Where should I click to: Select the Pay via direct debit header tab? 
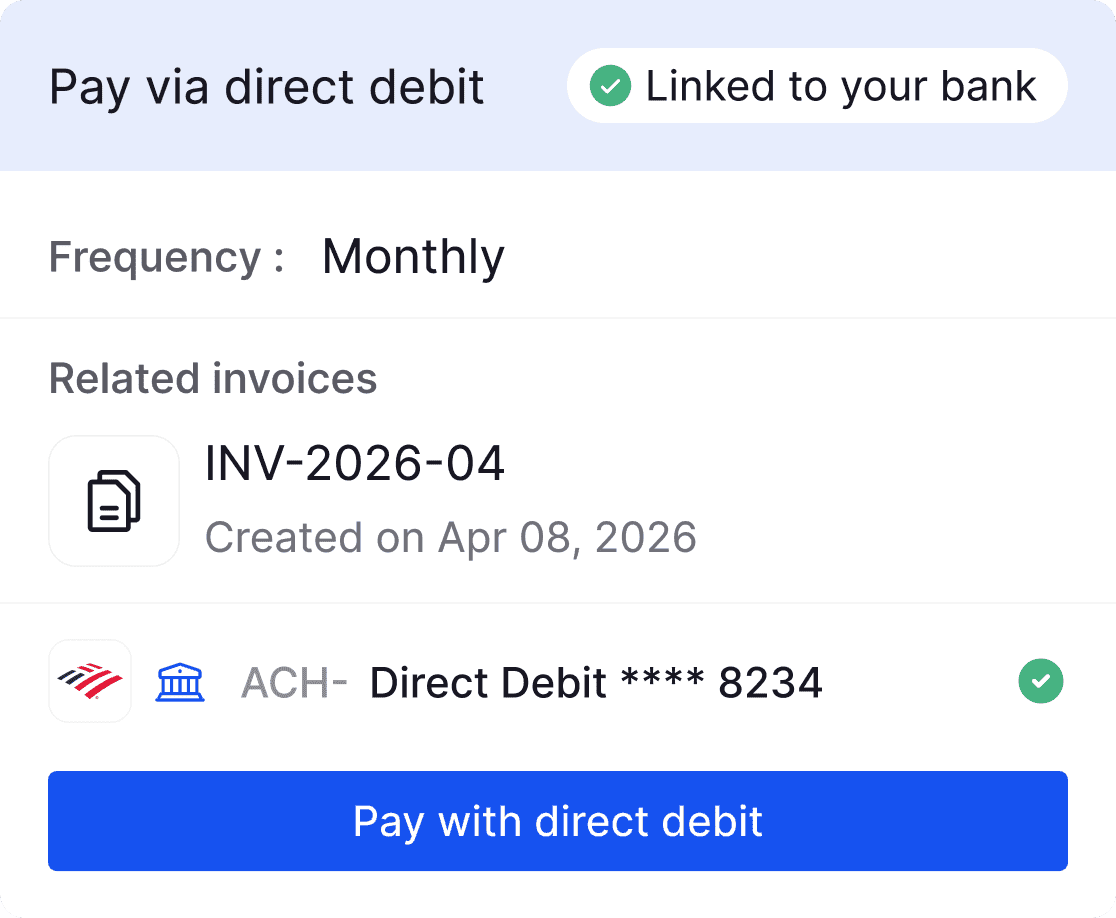tap(266, 86)
